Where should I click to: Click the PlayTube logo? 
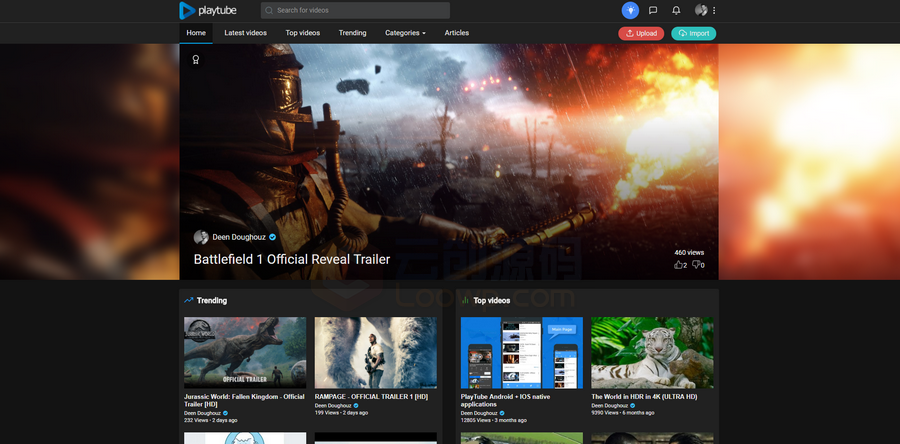(208, 10)
